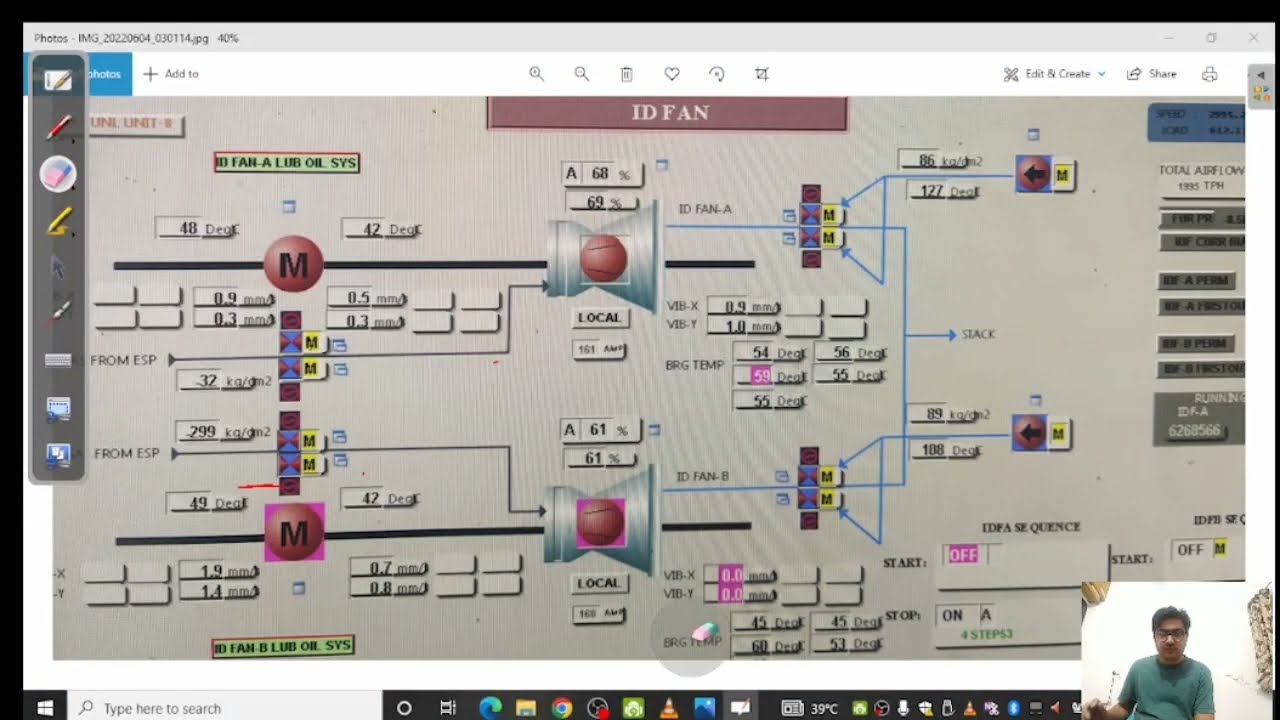Open the 39°C weather widget
This screenshot has height=720, width=1280.
click(x=811, y=708)
